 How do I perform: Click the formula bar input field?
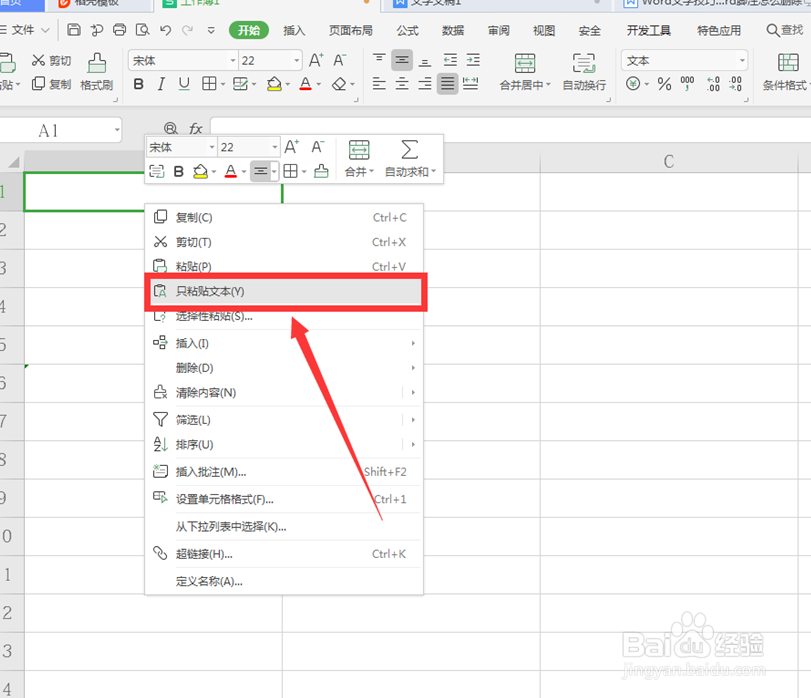510,130
